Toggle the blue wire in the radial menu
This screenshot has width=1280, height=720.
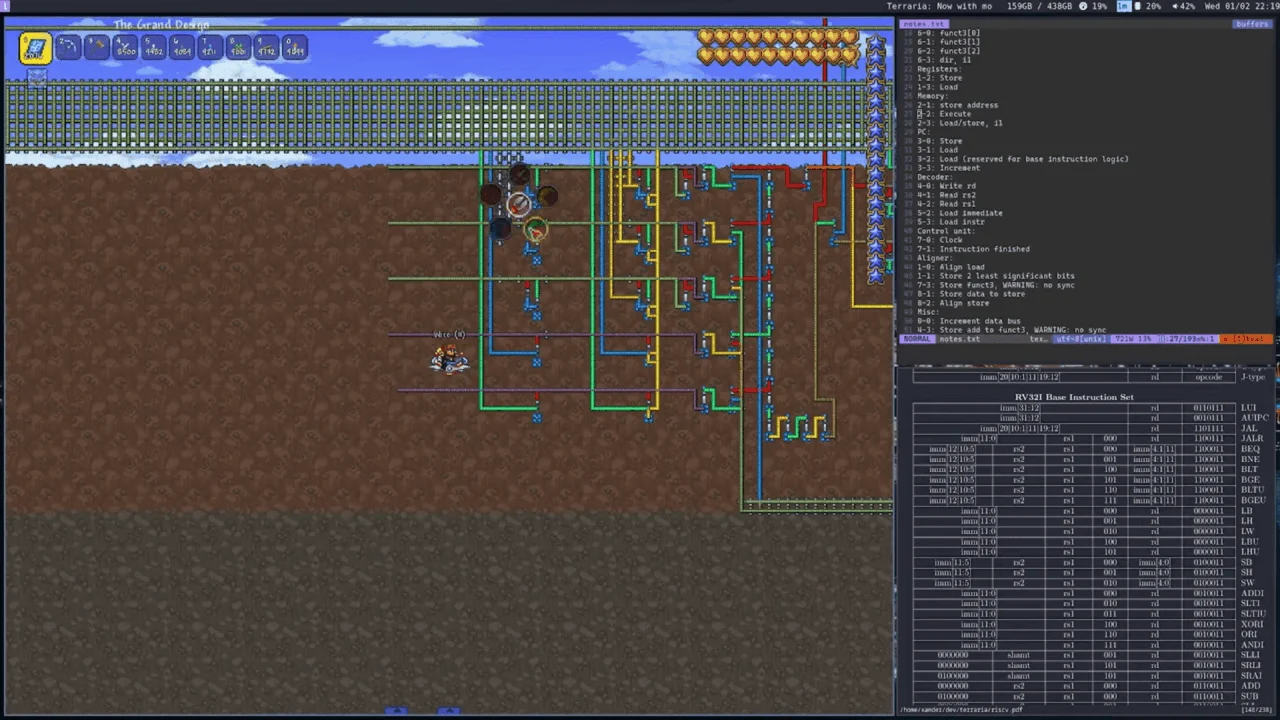(x=500, y=230)
